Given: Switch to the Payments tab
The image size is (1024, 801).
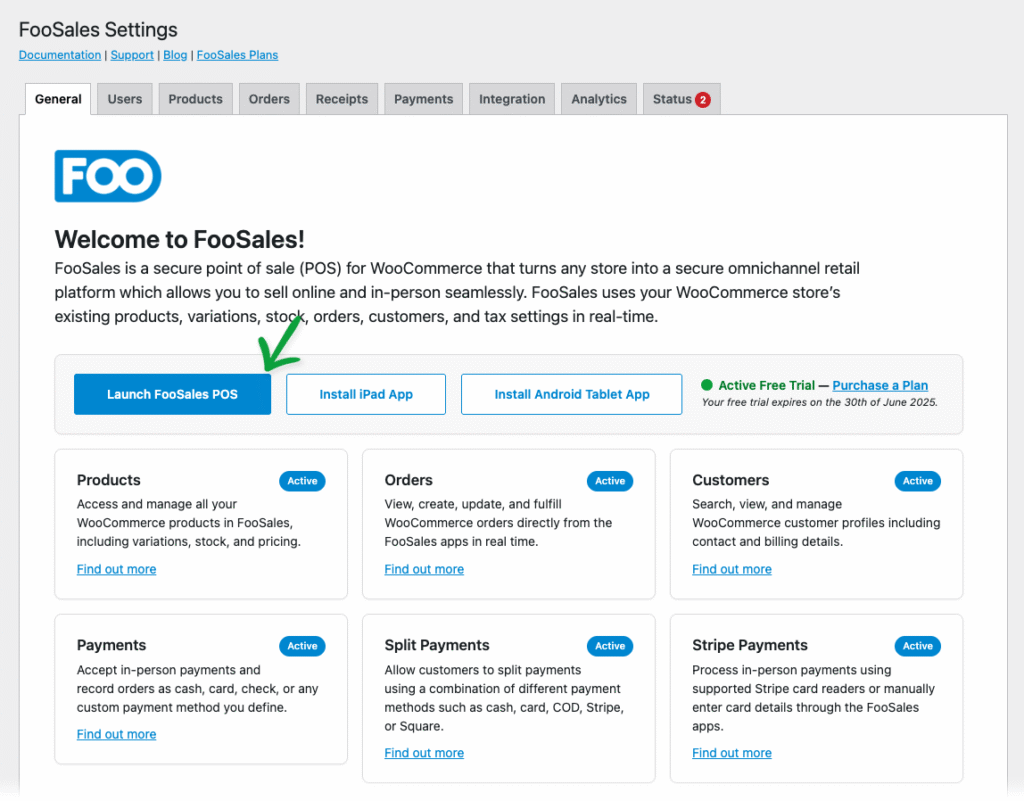Looking at the screenshot, I should pos(423,99).
